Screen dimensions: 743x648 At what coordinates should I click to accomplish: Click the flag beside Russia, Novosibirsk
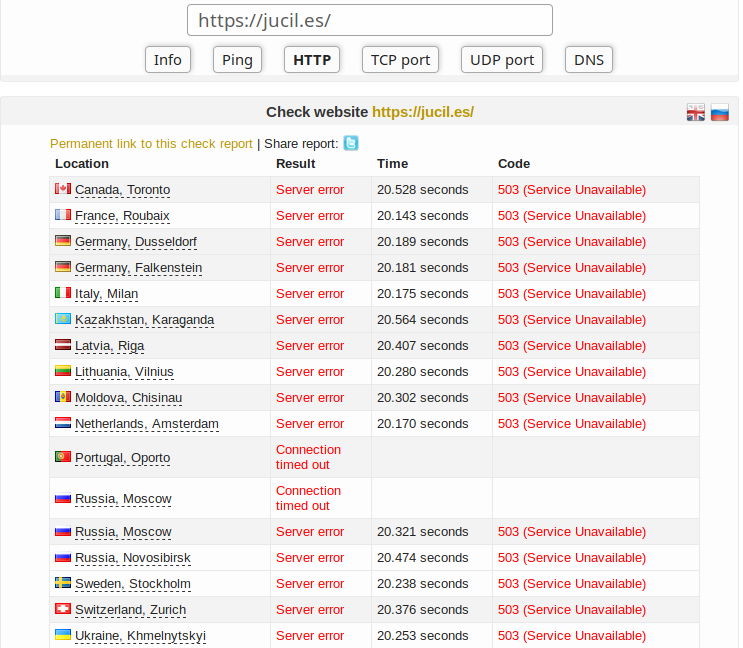coord(63,557)
